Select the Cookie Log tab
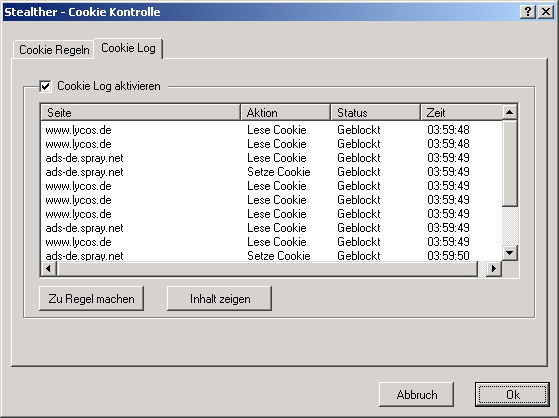The height and width of the screenshot is (418, 559). pos(128,48)
